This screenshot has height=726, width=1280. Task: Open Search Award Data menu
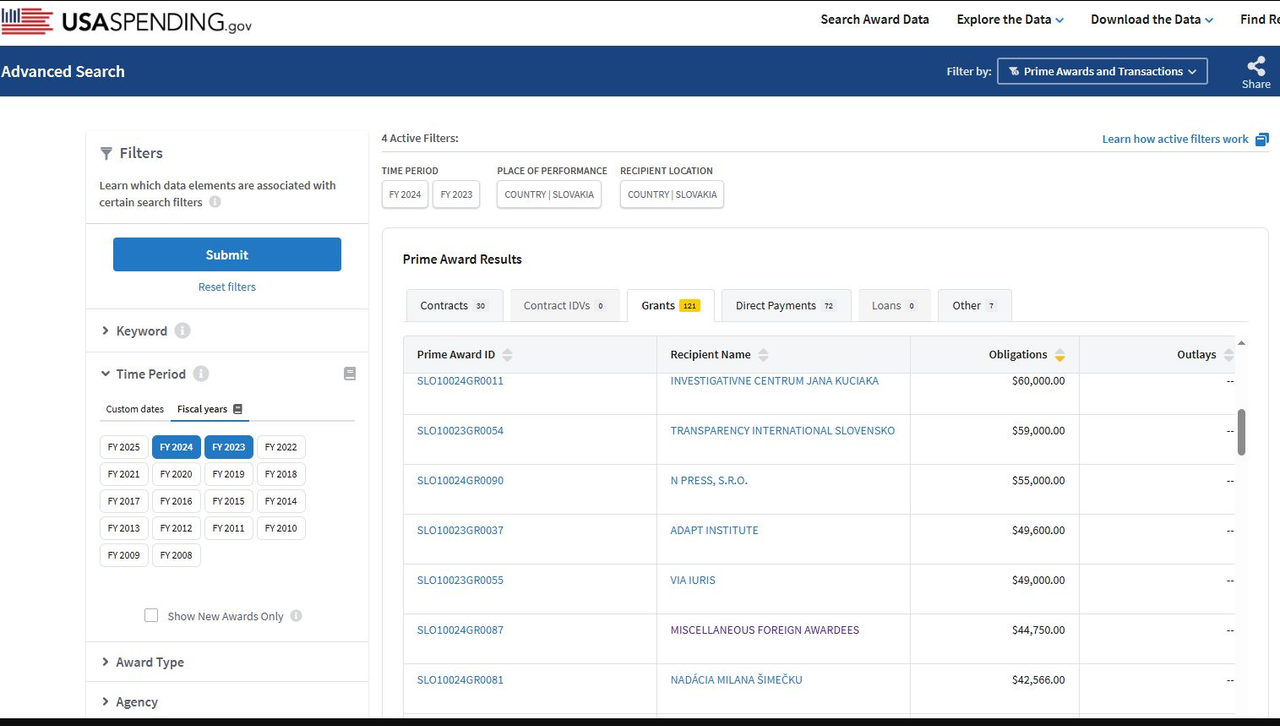point(875,19)
